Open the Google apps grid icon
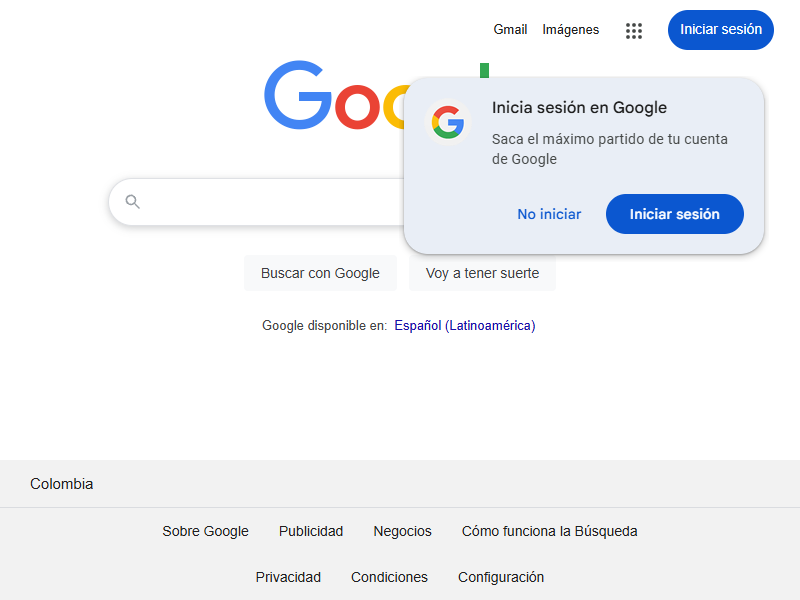 pos(634,30)
